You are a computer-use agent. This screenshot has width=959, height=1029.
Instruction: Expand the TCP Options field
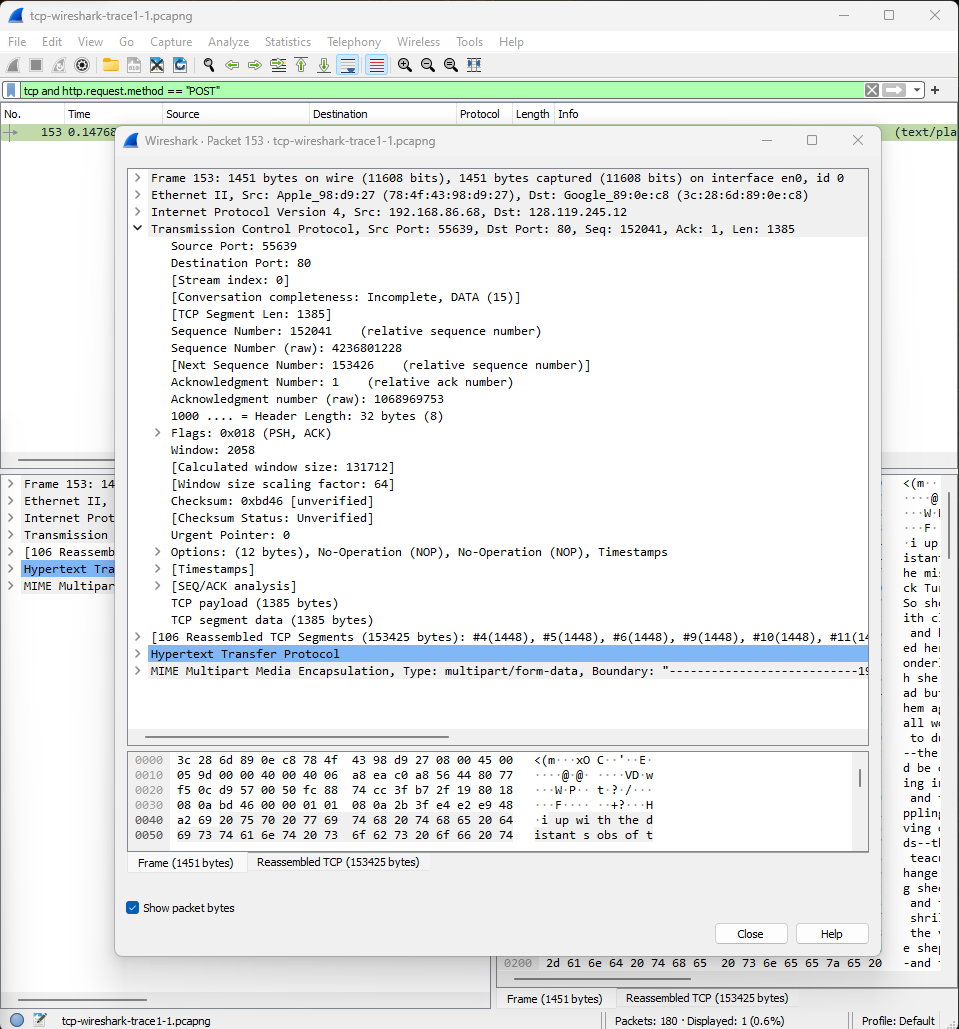(158, 552)
